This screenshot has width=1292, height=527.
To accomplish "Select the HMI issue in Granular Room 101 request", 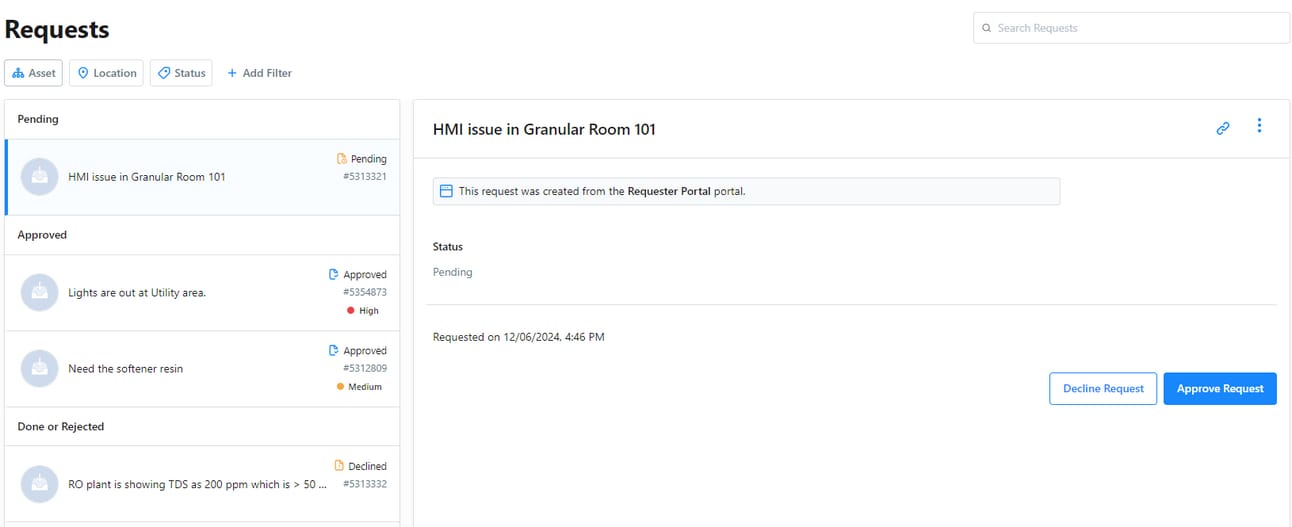I will click(202, 177).
